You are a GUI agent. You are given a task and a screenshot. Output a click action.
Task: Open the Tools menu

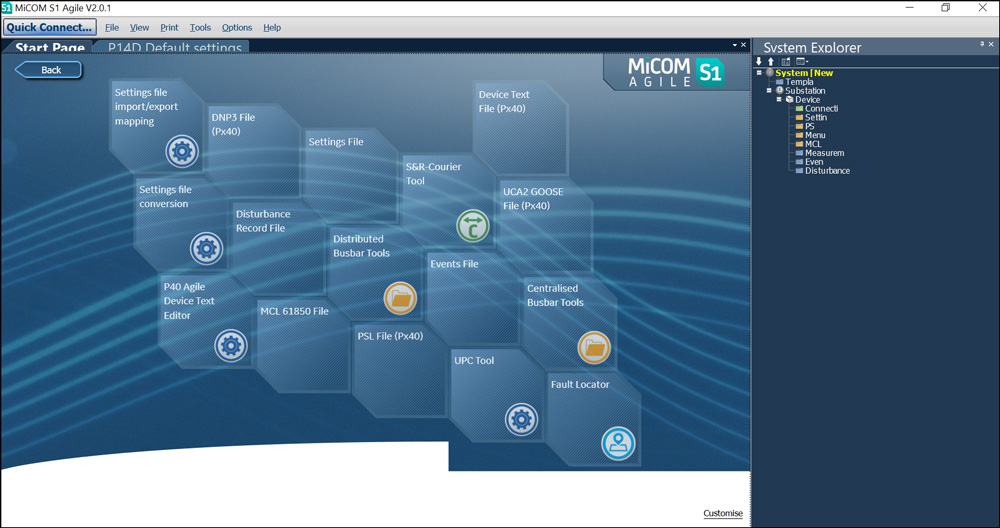(x=200, y=27)
